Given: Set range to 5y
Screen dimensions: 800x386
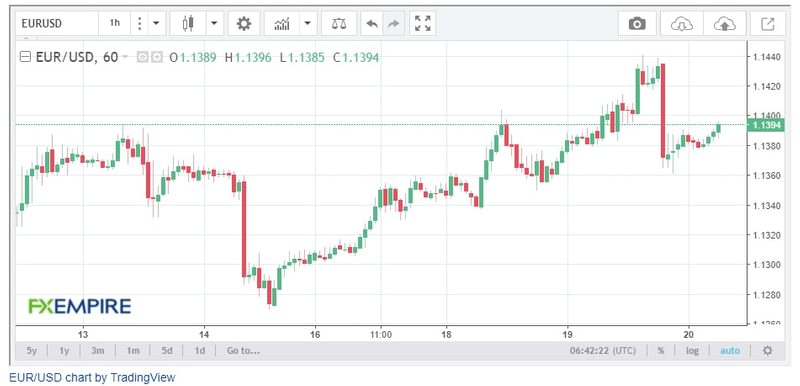Looking at the screenshot, I should pyautogui.click(x=32, y=351).
